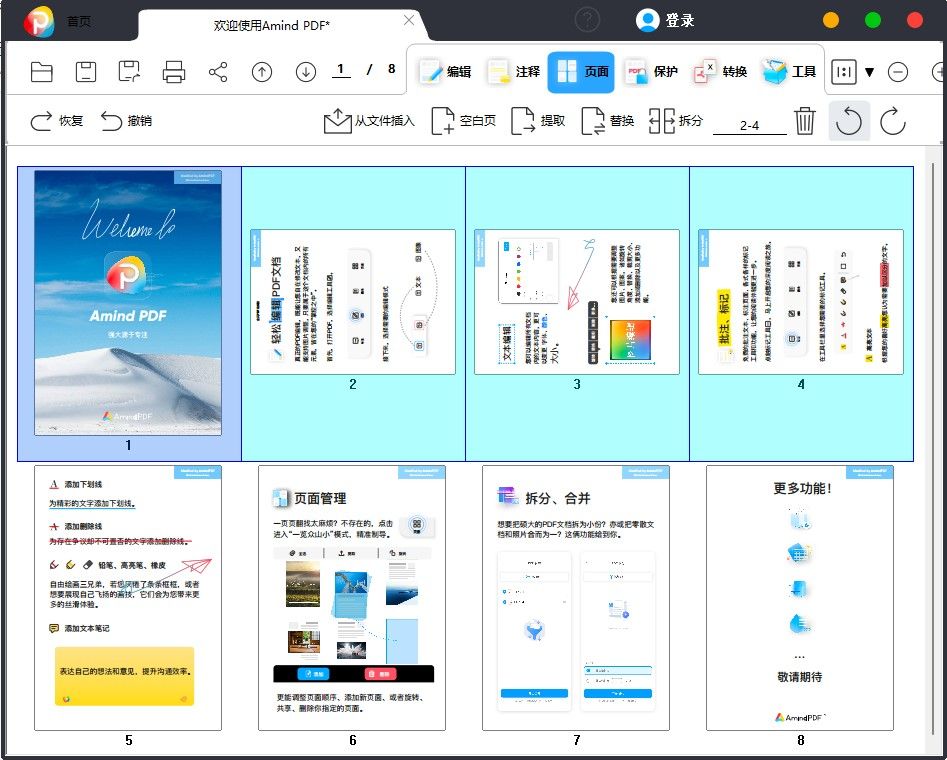Go to previous page with up arrow
Viewport: 947px width, 760px height.
click(x=262, y=72)
